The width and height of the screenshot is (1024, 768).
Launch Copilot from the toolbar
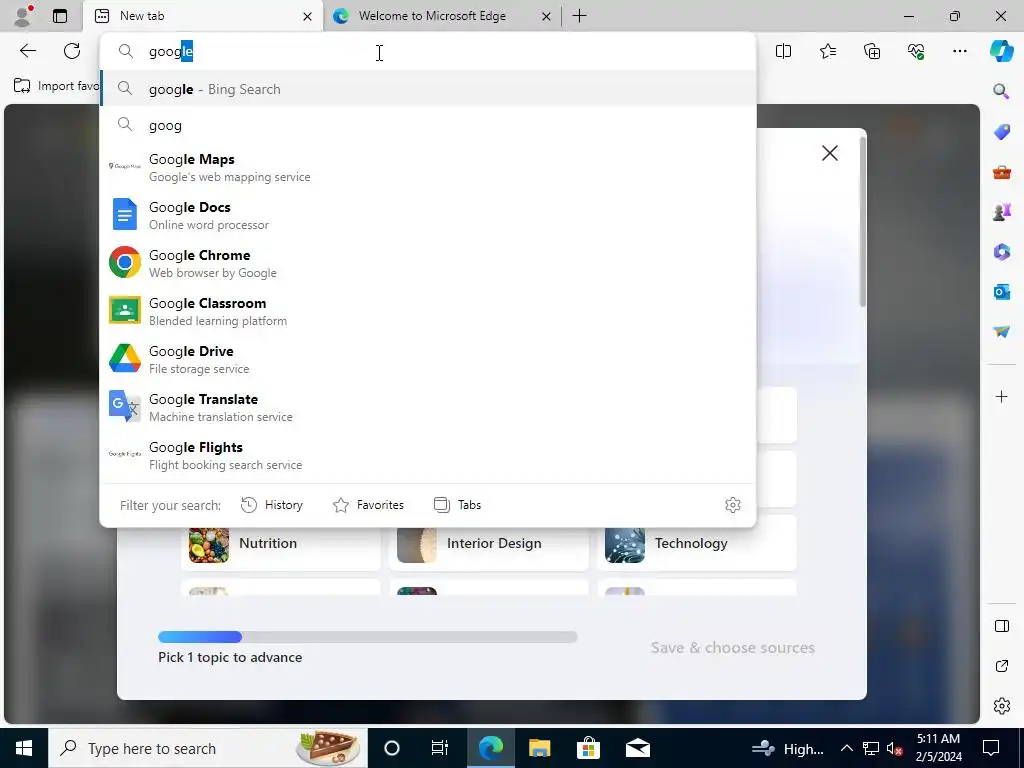point(1001,51)
